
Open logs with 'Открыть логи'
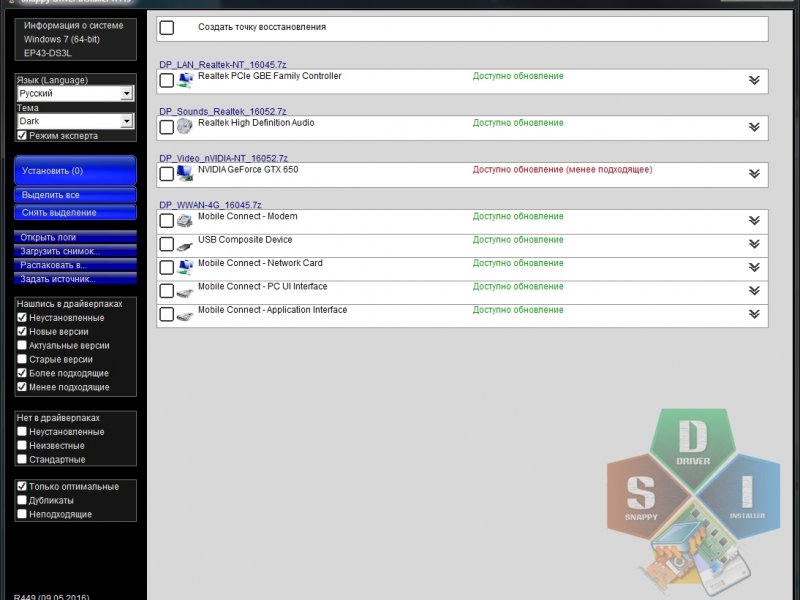[76, 237]
